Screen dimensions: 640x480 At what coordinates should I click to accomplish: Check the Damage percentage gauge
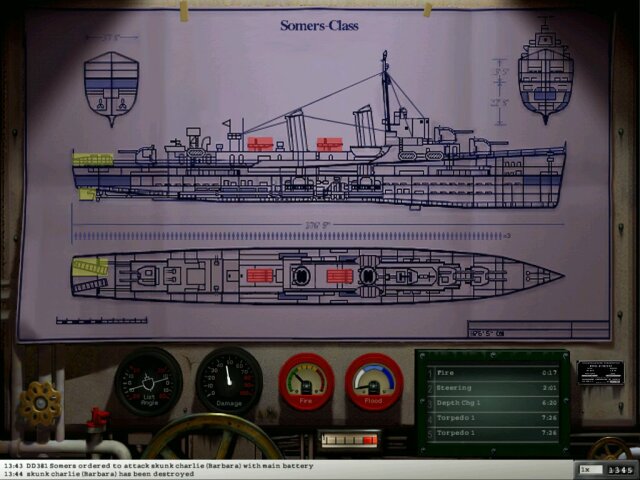coord(229,381)
